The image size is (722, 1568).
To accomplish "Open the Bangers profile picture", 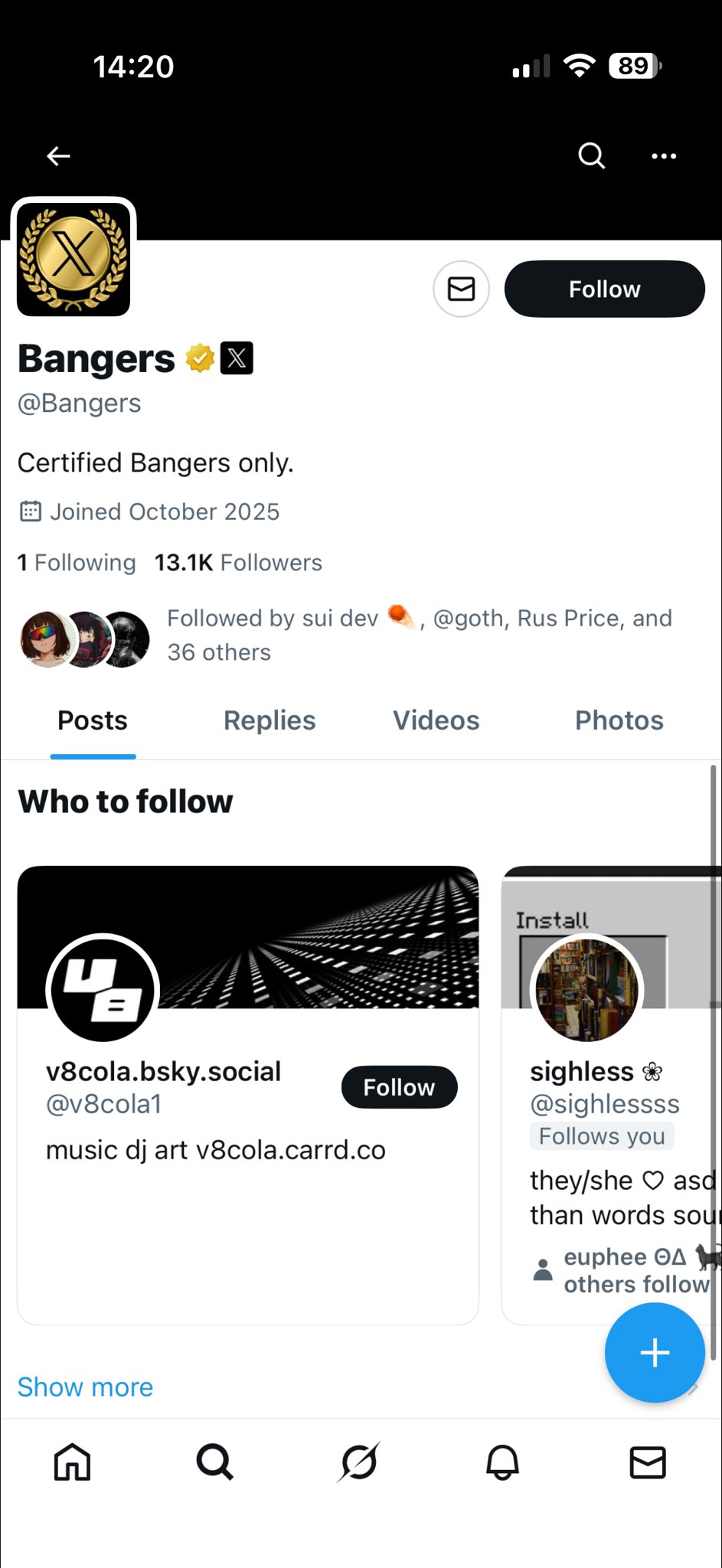I will click(74, 258).
